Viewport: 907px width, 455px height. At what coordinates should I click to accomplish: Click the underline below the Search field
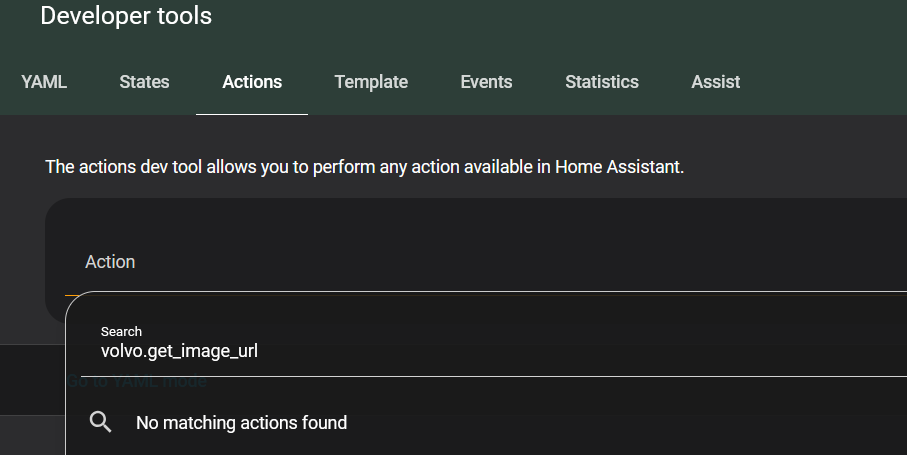coord(500,376)
